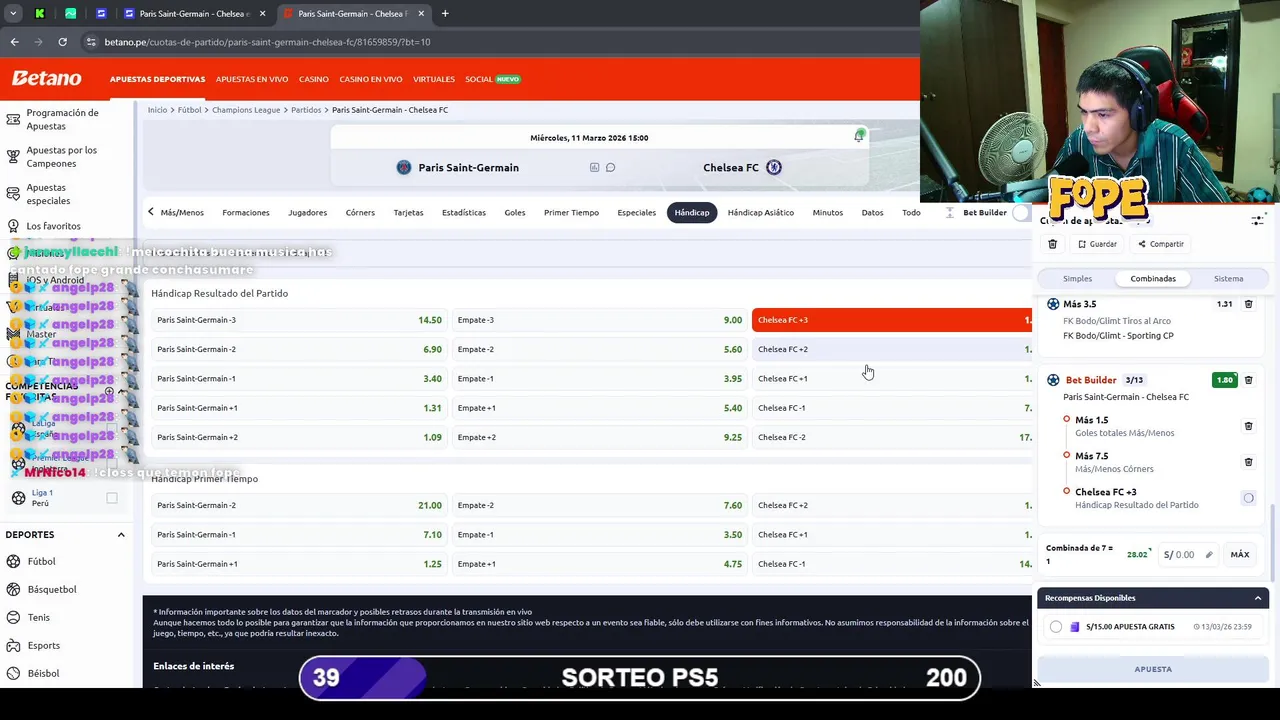Switch to Sistema bet slip tab
This screenshot has width=1280, height=720.
[1229, 279]
